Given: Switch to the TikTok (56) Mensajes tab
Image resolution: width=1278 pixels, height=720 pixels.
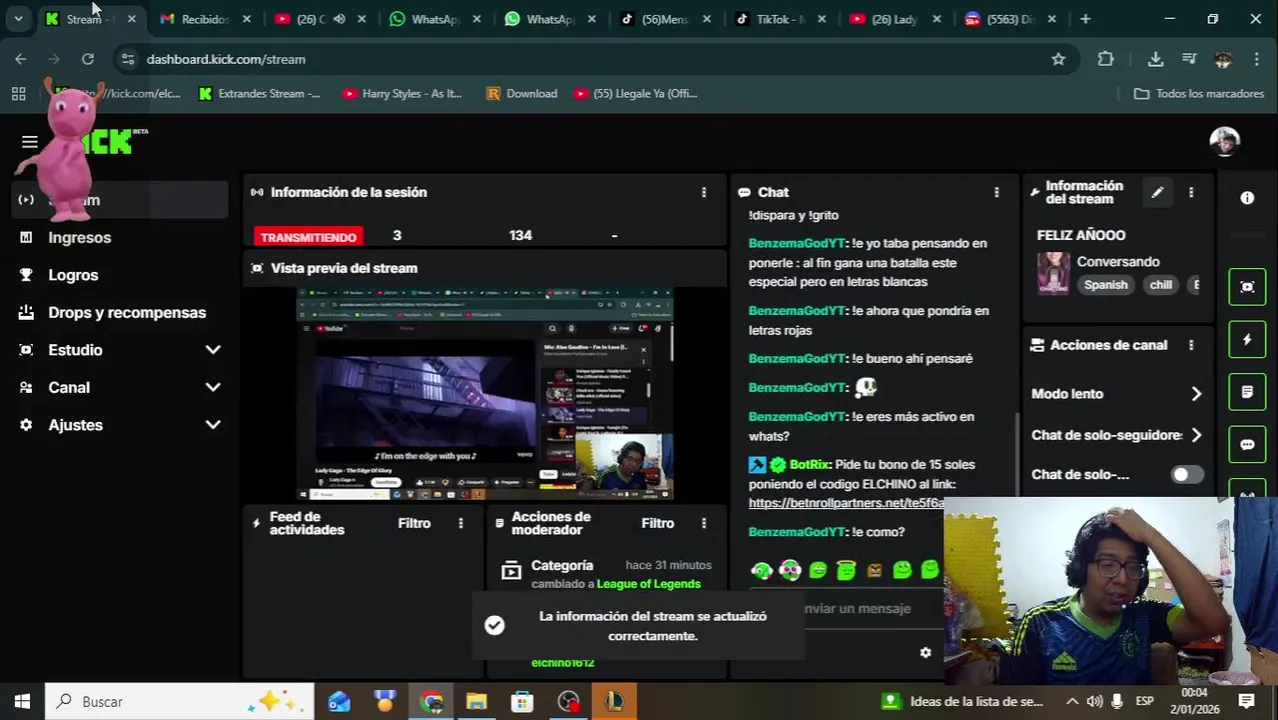Looking at the screenshot, I should pyautogui.click(x=666, y=19).
